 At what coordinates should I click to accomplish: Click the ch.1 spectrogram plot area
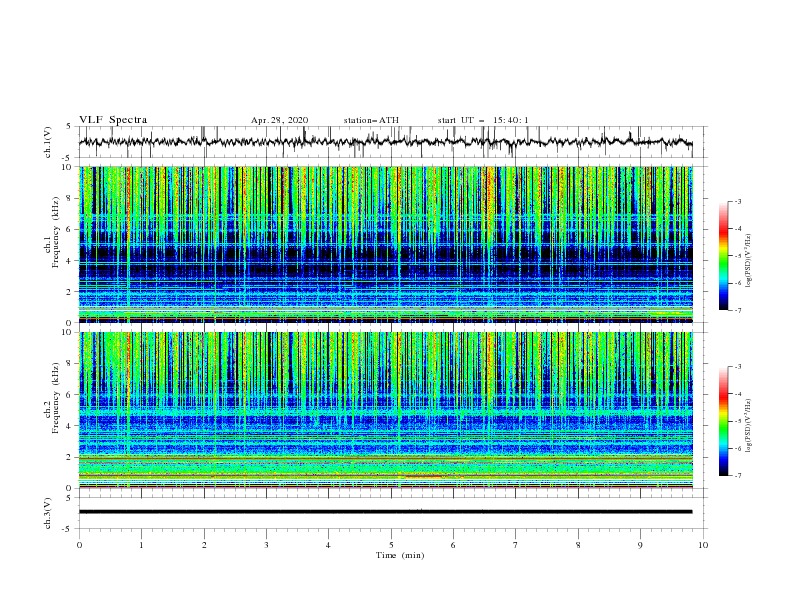pyautogui.click(x=386, y=244)
